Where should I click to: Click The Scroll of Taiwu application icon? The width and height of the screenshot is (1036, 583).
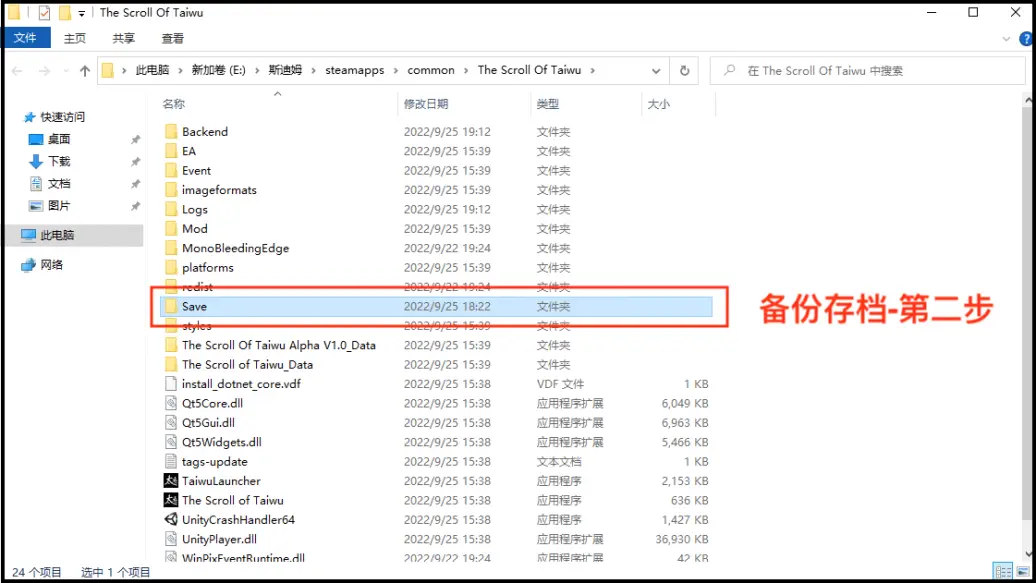coord(171,500)
